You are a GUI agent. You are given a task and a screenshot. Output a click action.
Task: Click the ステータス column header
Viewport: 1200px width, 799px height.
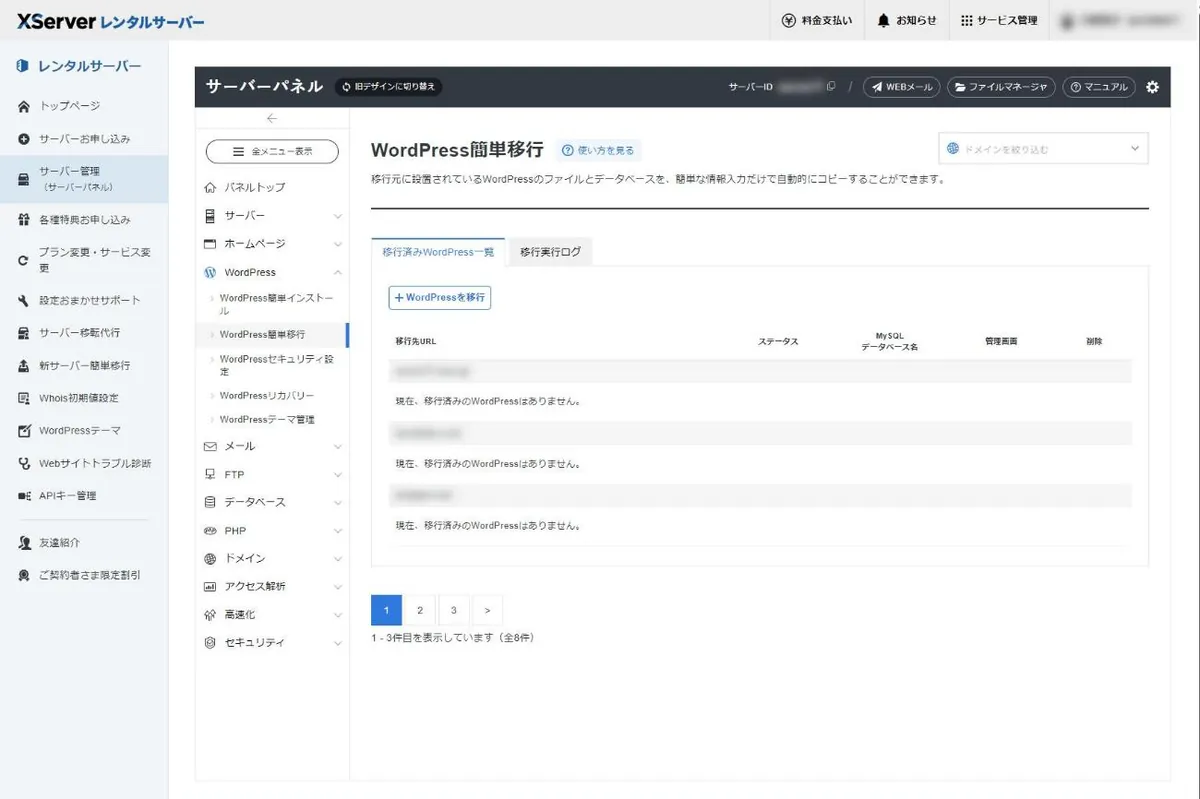click(778, 342)
